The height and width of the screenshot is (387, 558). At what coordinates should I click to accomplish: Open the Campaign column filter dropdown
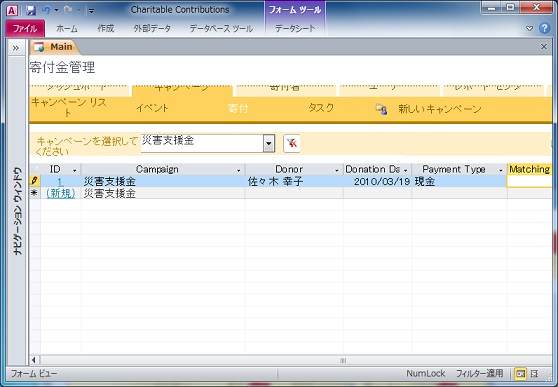pos(239,170)
